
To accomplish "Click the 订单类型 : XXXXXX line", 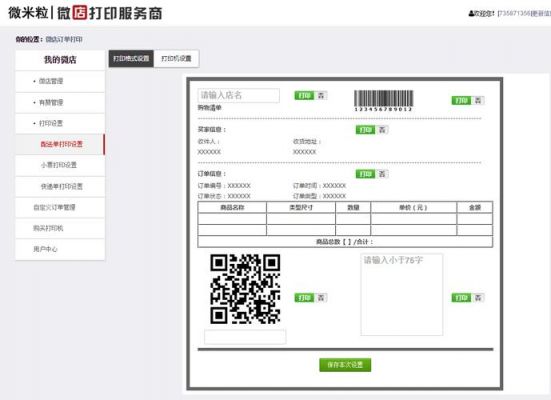I will [x=319, y=196].
